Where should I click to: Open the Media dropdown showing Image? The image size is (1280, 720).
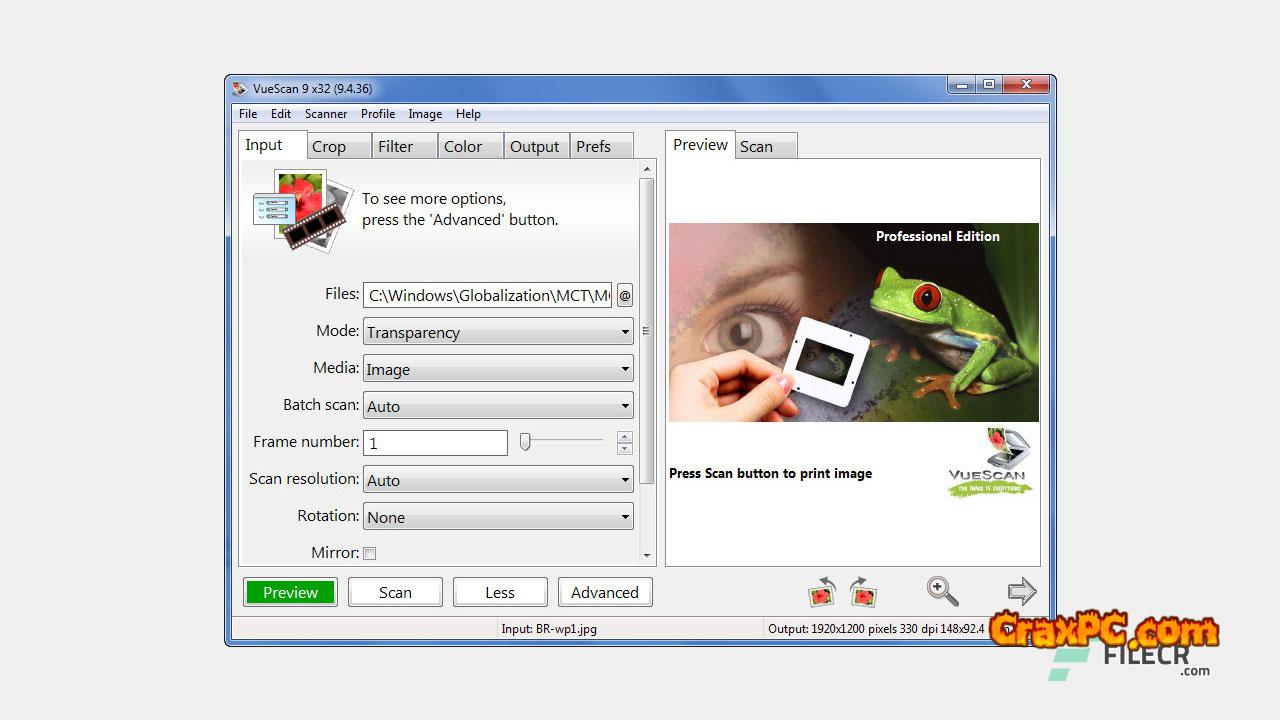coord(498,369)
